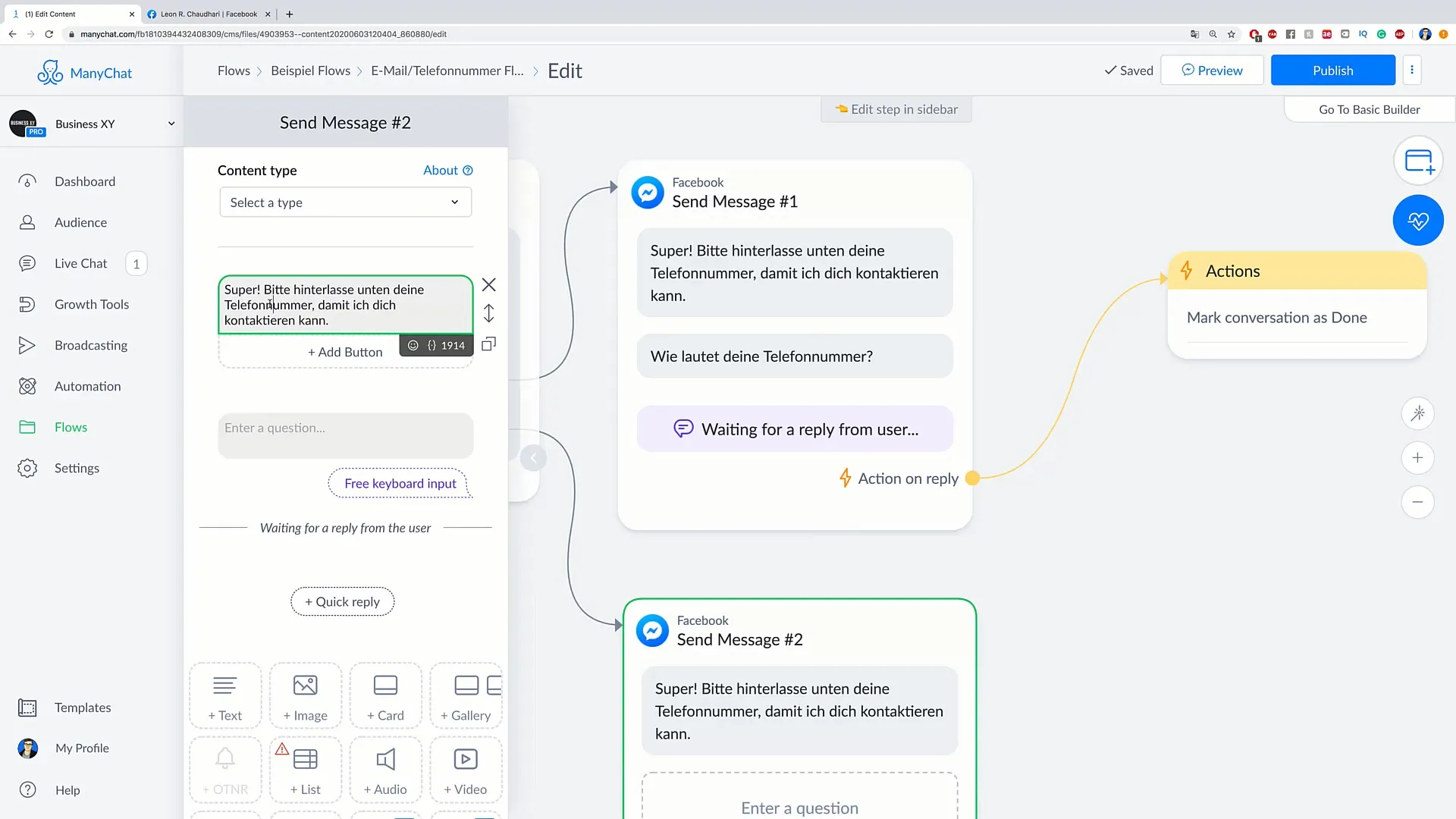The image size is (1456, 819).
Task: Click the ManyChat logo
Action: tap(84, 73)
